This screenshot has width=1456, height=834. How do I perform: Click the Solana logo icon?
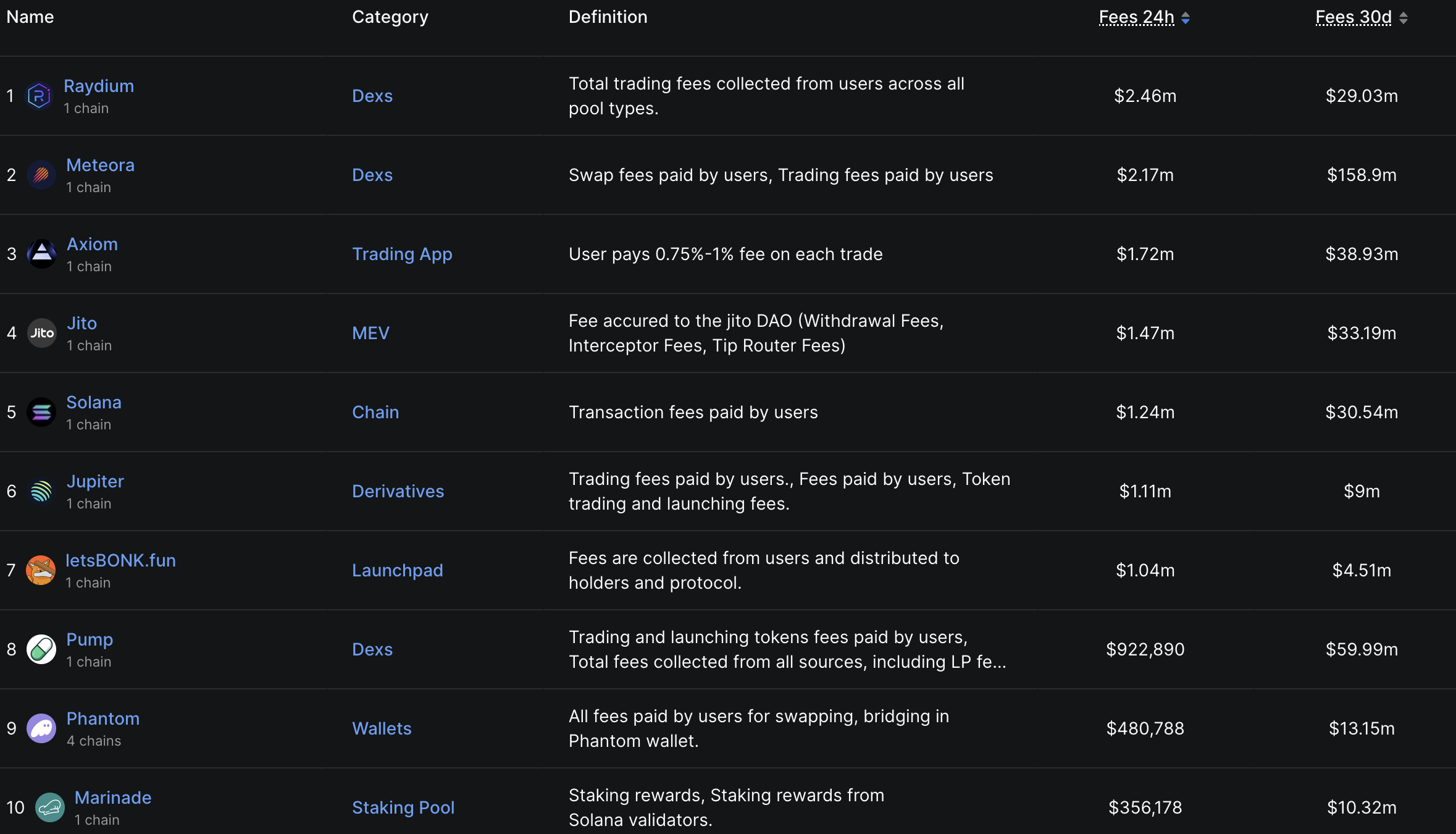pyautogui.click(x=41, y=412)
